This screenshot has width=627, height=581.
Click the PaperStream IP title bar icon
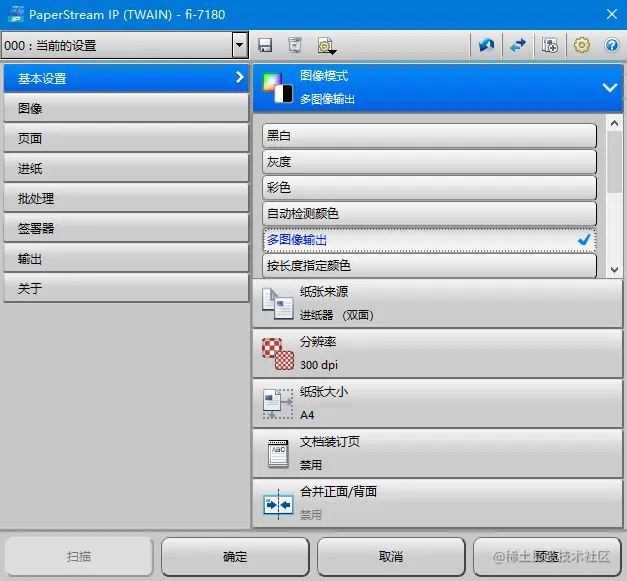pyautogui.click(x=16, y=14)
